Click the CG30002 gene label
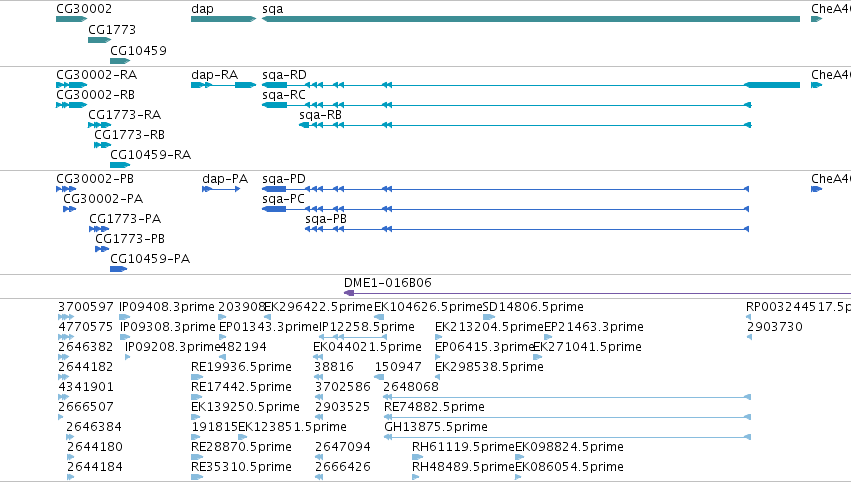The image size is (851, 482). [84, 9]
